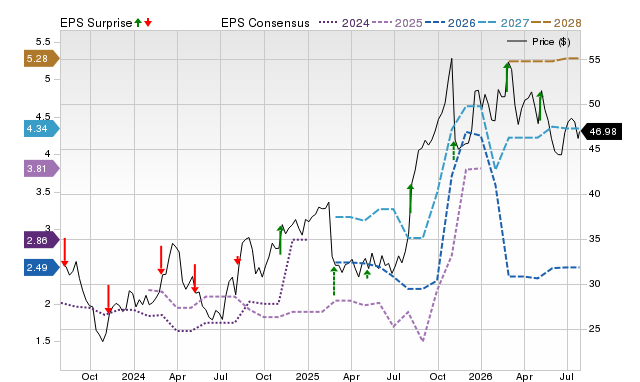Click the Price ($) legend entry

coord(539,42)
